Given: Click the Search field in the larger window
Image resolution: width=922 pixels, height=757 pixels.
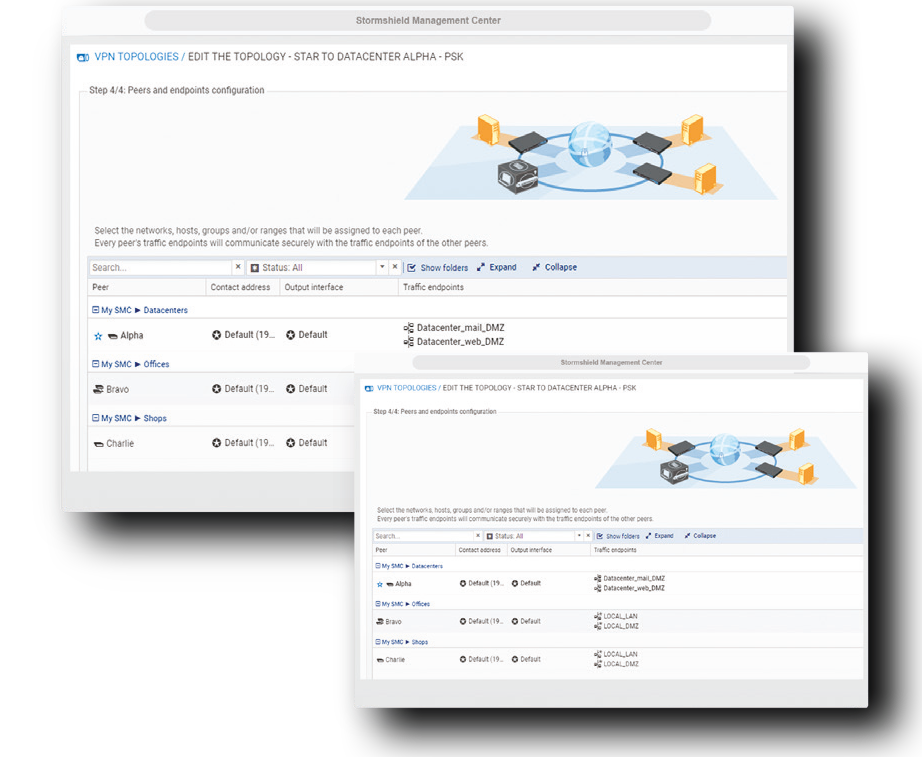Looking at the screenshot, I should pos(160,268).
